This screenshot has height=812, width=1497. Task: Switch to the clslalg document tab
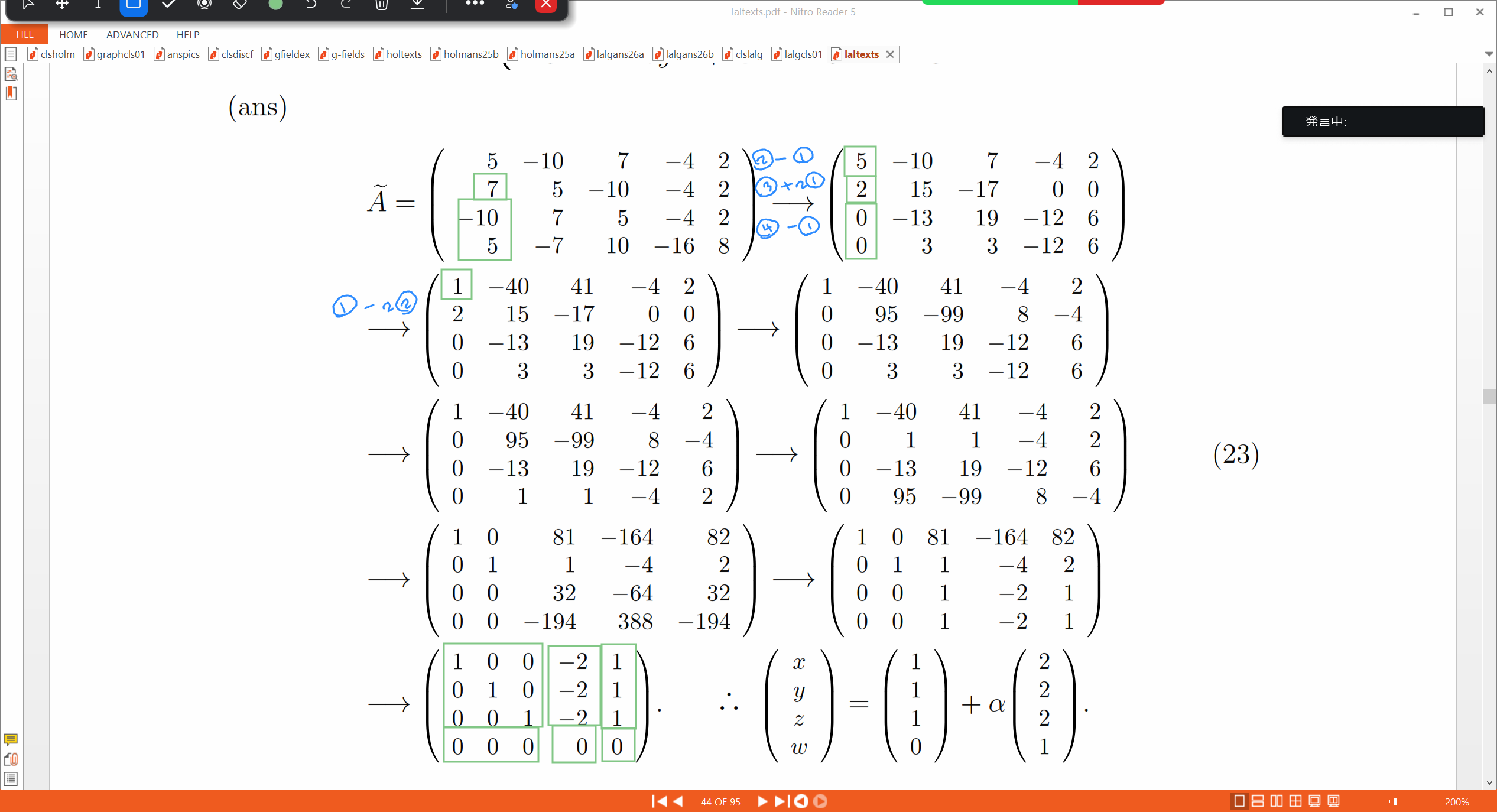tap(743, 54)
